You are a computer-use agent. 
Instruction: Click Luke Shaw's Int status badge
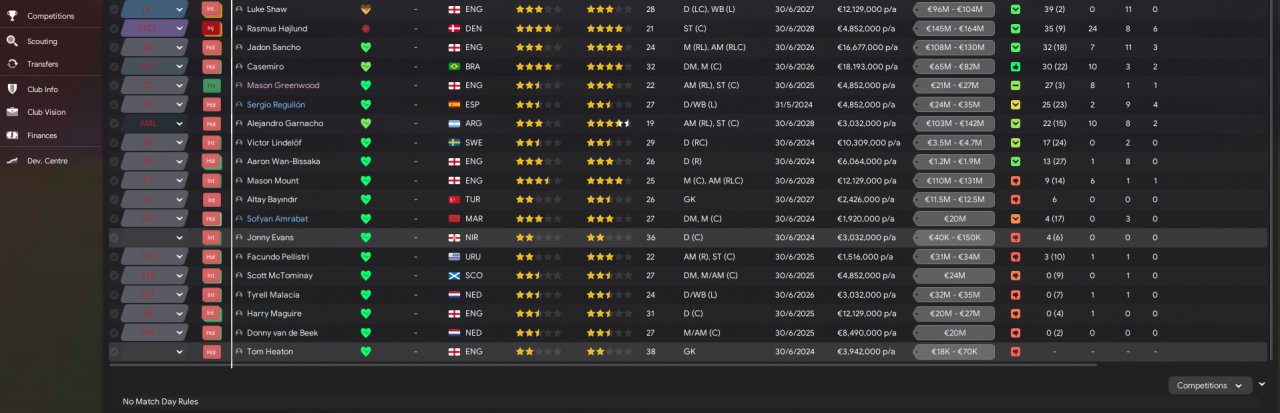pyautogui.click(x=211, y=9)
